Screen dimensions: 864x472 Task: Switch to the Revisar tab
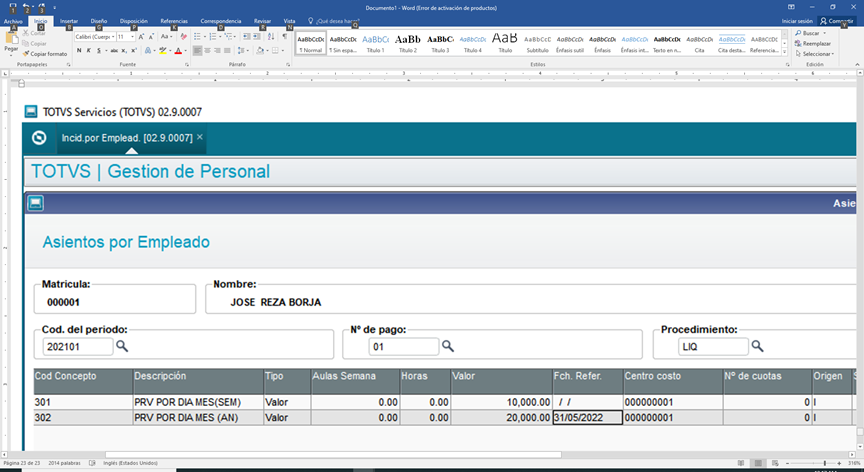pos(262,21)
